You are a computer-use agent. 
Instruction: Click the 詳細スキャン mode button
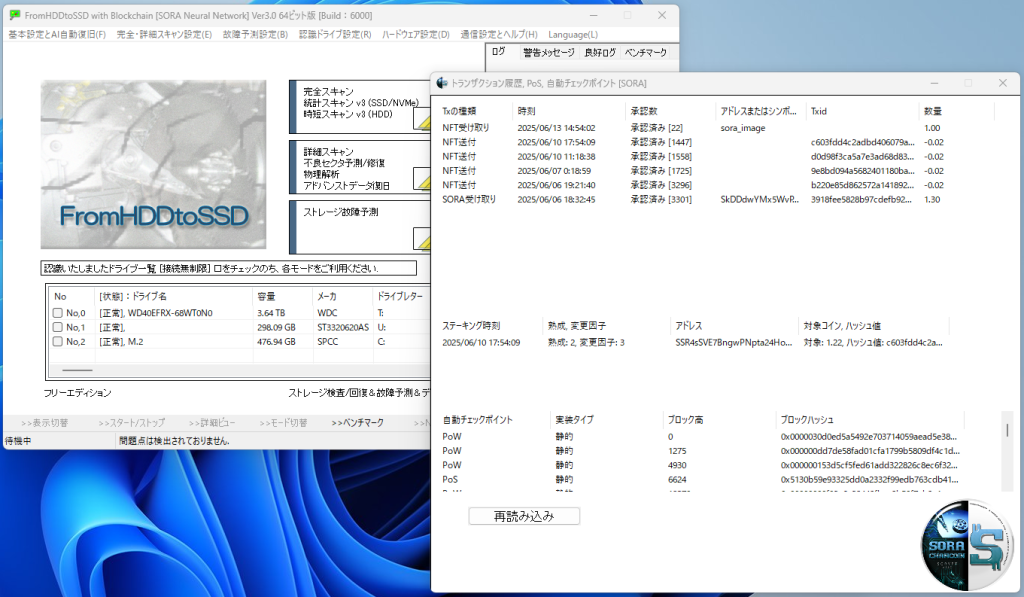tap(359, 167)
